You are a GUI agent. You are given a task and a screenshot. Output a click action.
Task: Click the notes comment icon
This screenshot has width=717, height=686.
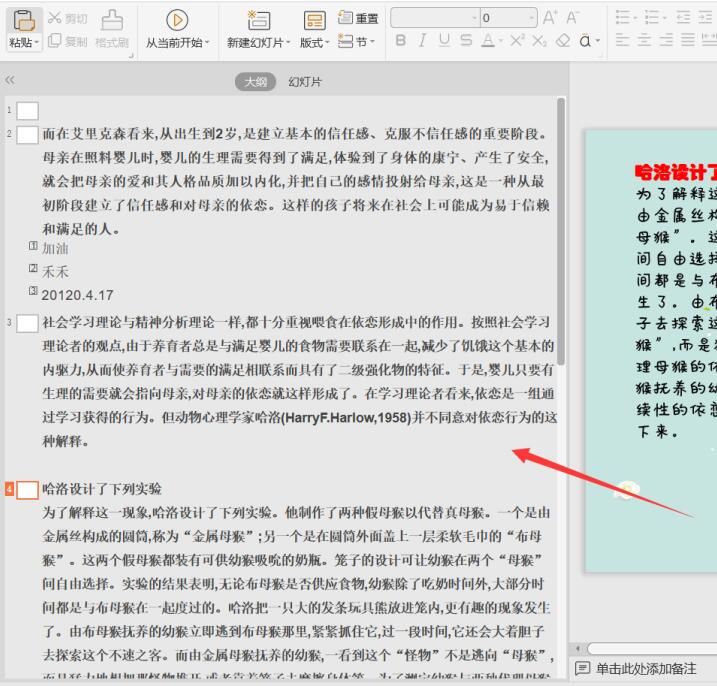pos(582,669)
